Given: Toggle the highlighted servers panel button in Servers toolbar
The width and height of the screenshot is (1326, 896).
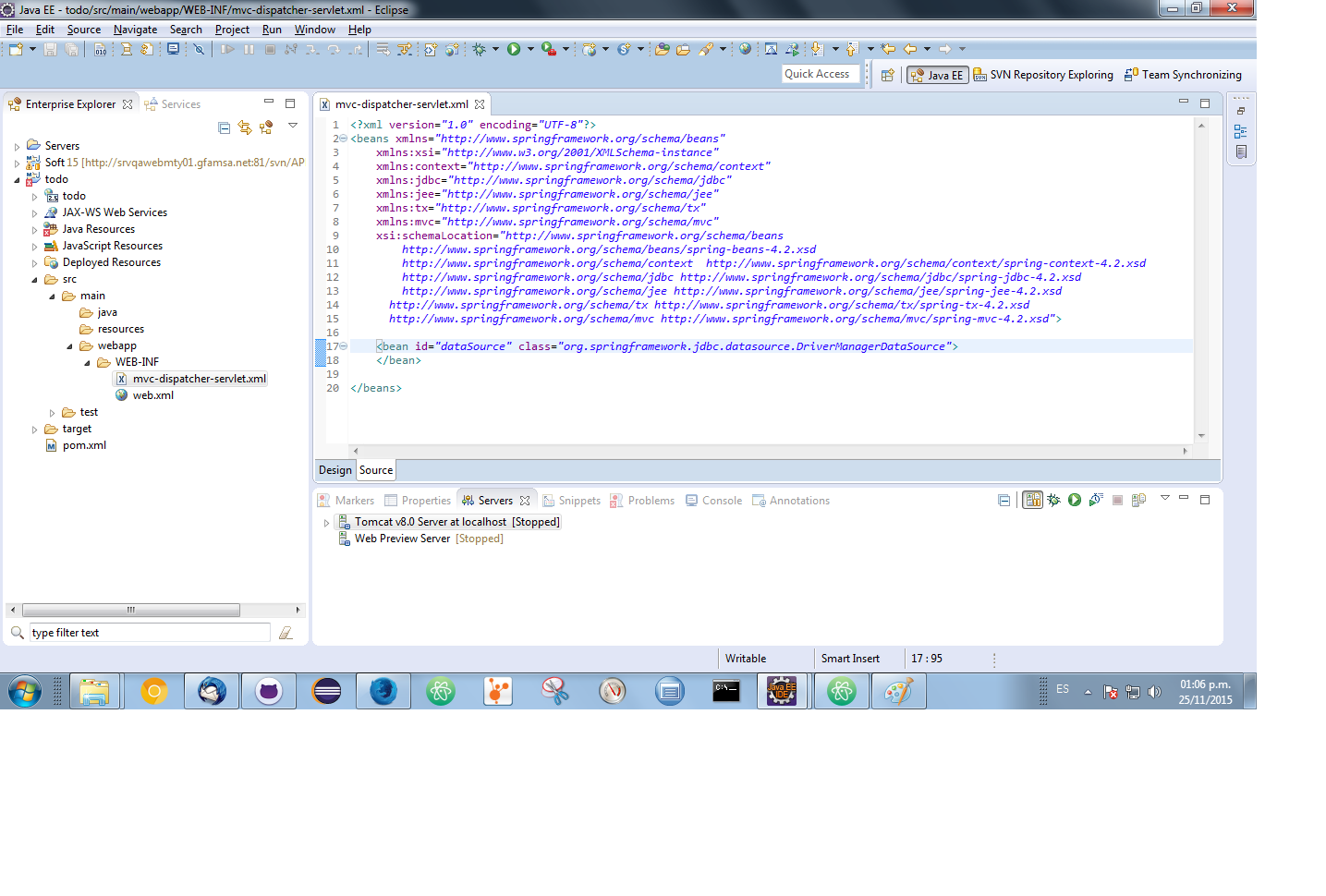Looking at the screenshot, I should pyautogui.click(x=1032, y=500).
